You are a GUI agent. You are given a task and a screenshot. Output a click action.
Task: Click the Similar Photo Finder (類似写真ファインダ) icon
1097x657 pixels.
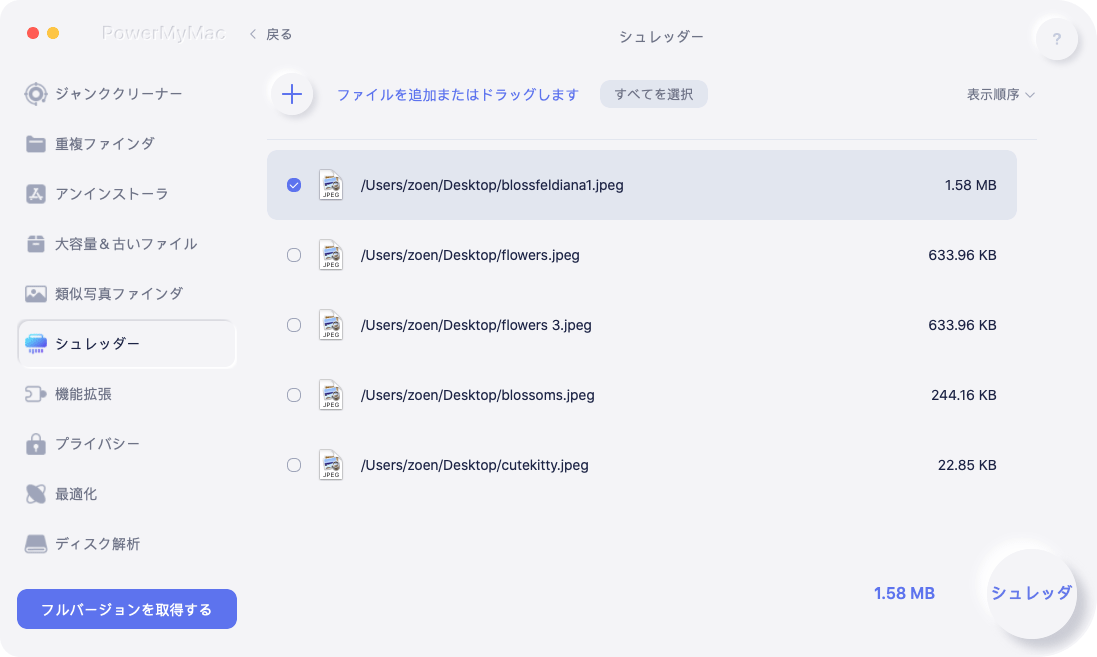36,294
